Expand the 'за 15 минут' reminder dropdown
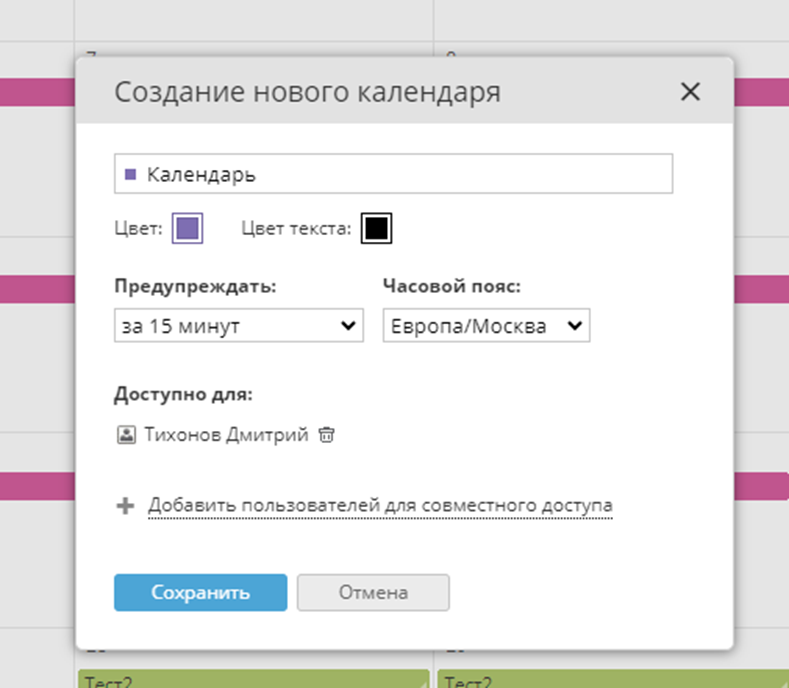Image resolution: width=789 pixels, height=688 pixels. (238, 326)
